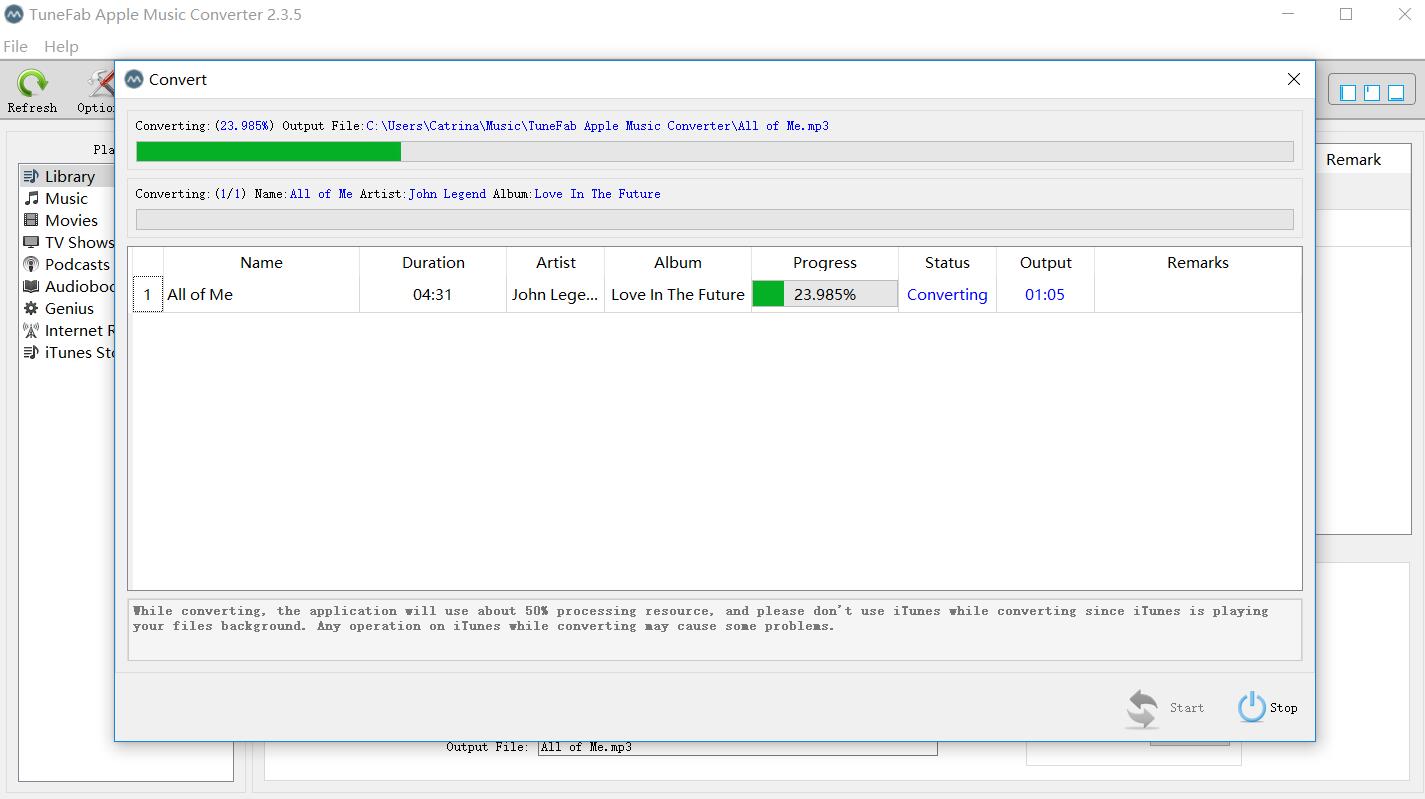Select iTunes Store in the sidebar
1425x799 pixels.
pos(66,352)
